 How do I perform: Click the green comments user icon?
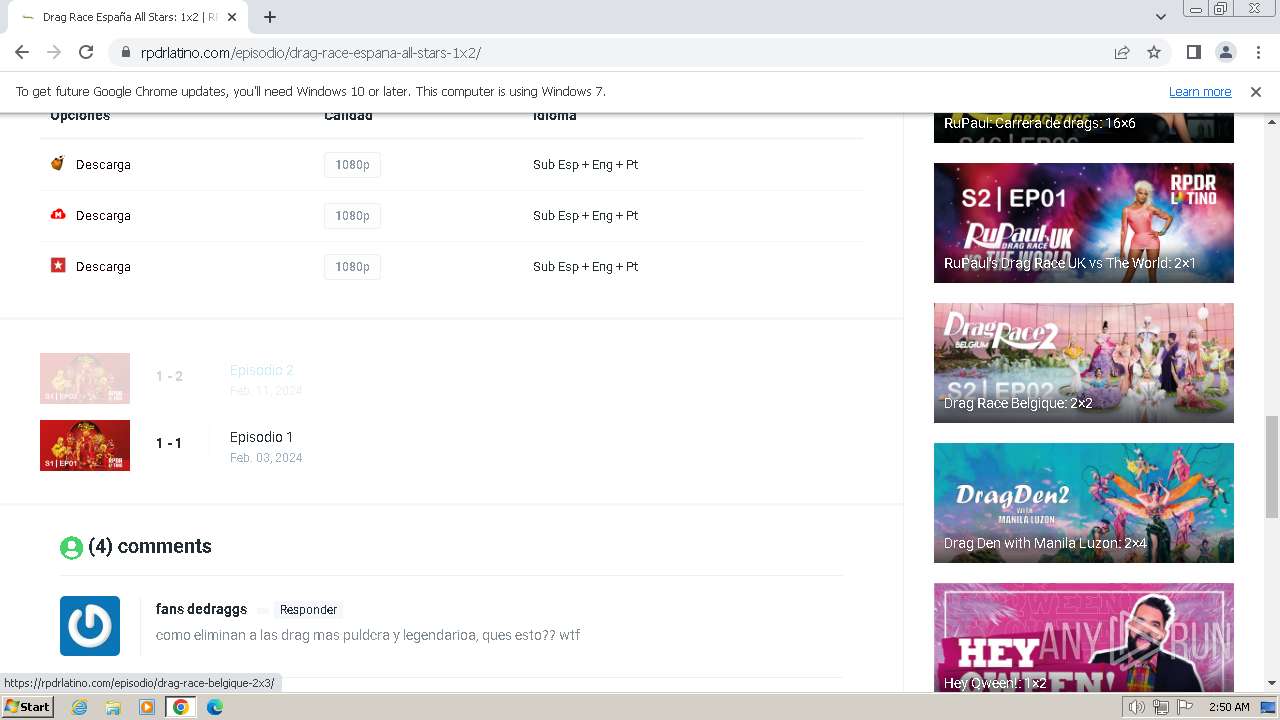point(71,548)
